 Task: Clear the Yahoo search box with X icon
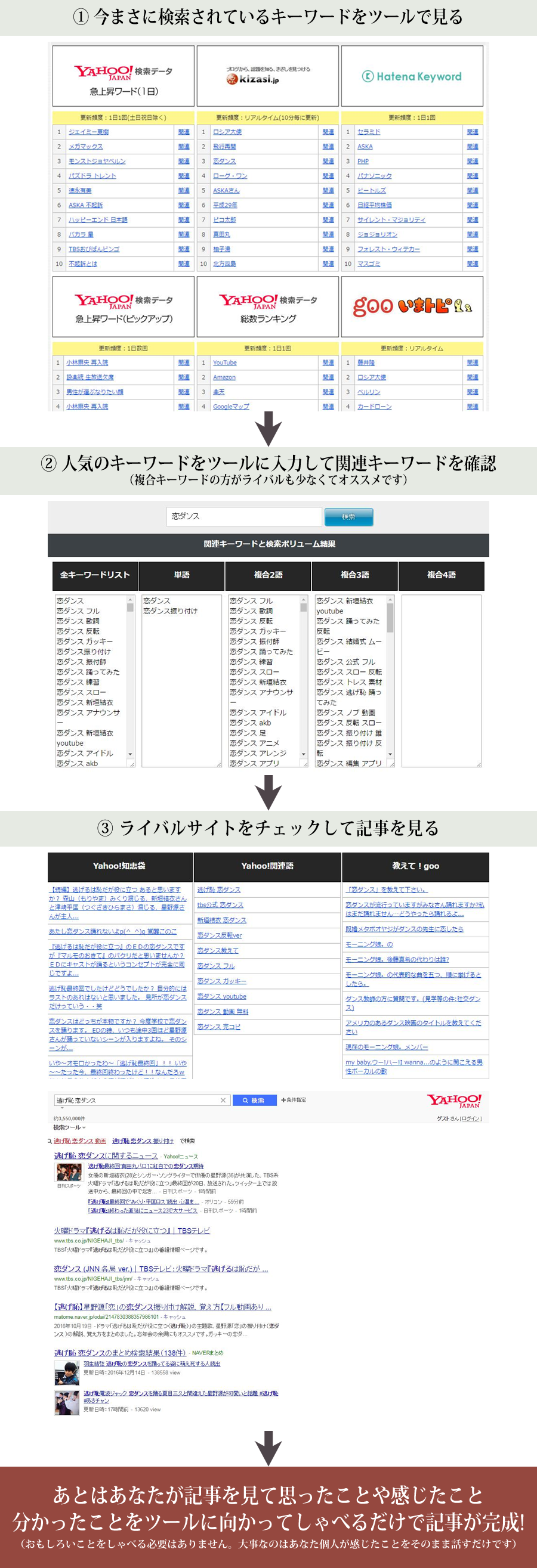(x=223, y=1100)
